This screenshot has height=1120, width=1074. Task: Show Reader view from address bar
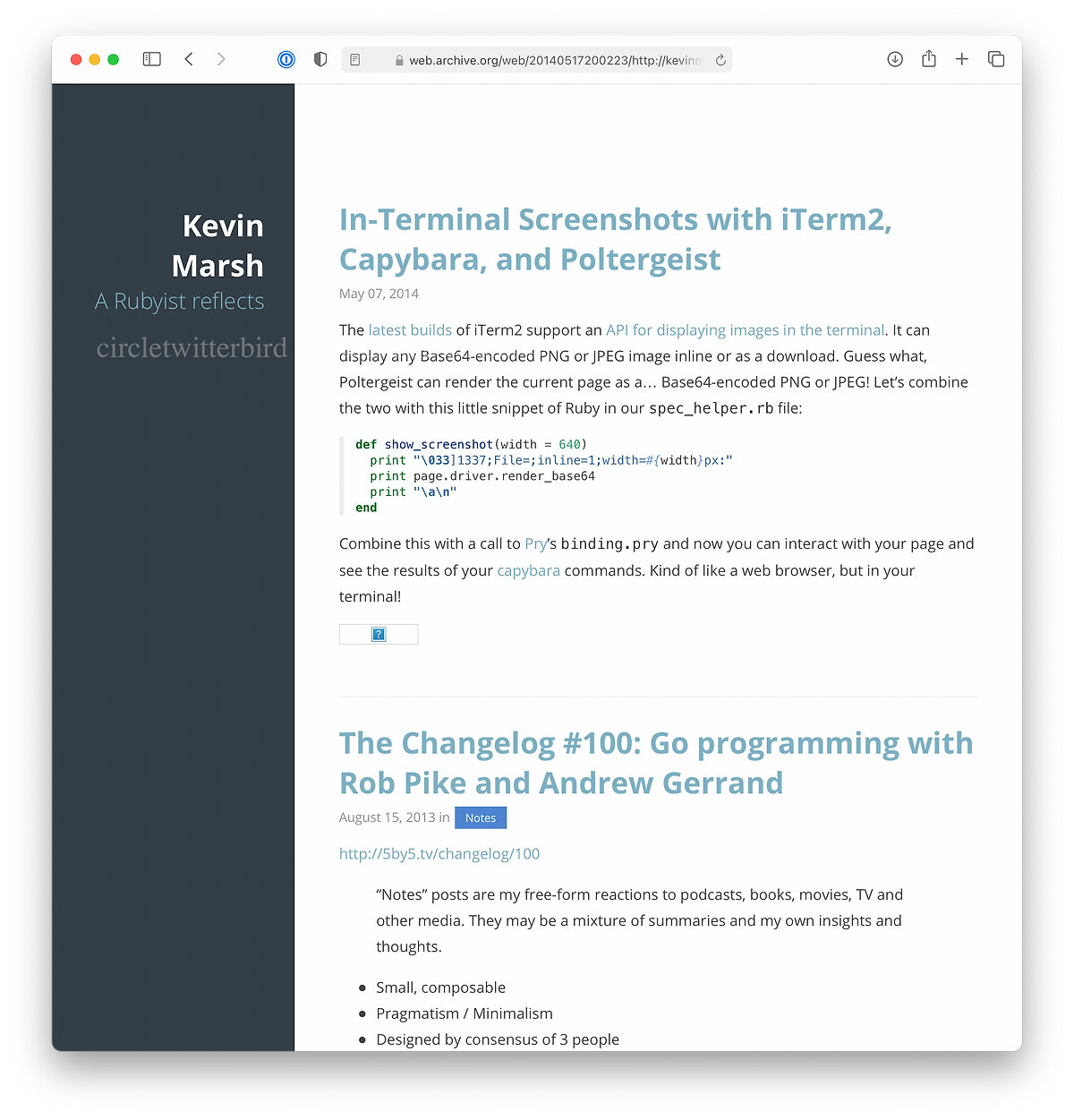point(355,60)
